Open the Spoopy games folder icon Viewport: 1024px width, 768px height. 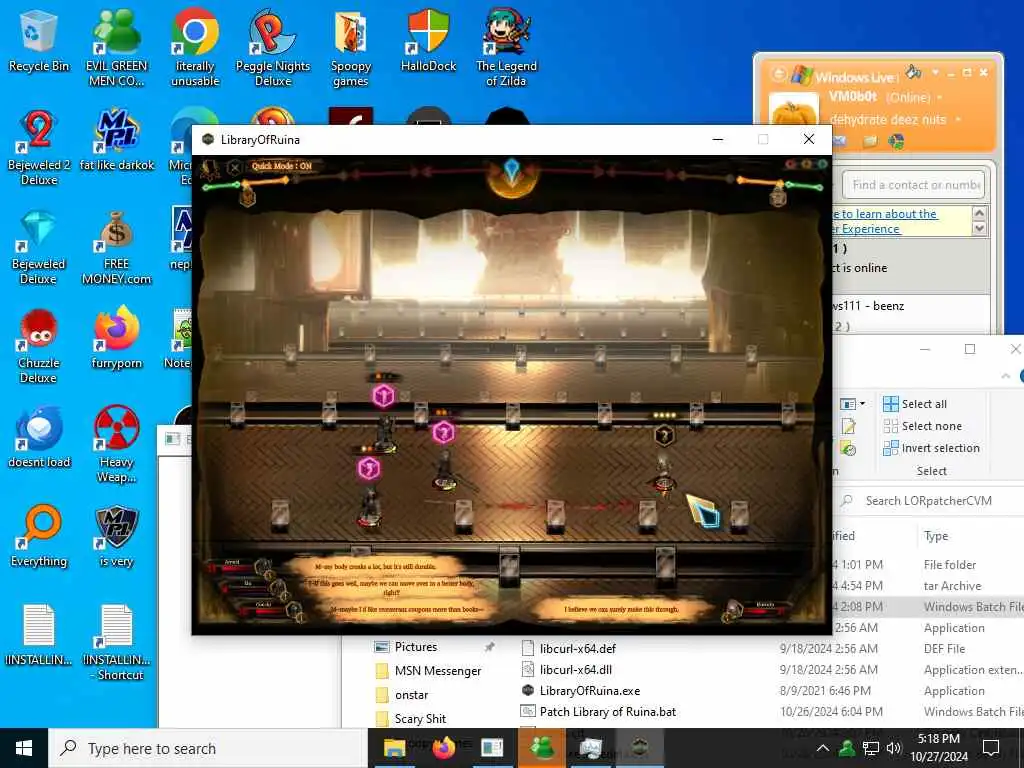[x=351, y=47]
